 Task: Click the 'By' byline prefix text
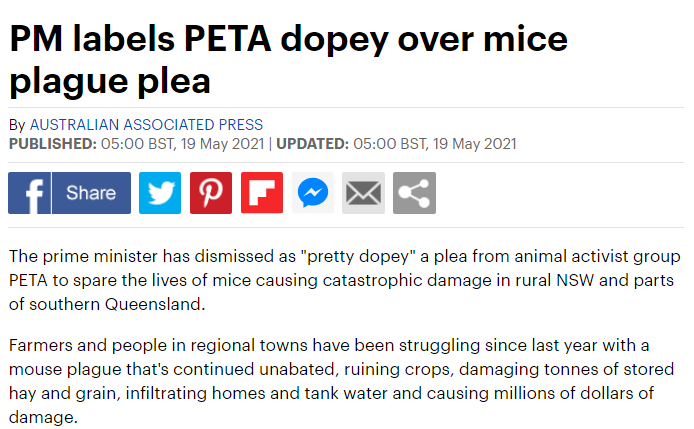(17, 125)
